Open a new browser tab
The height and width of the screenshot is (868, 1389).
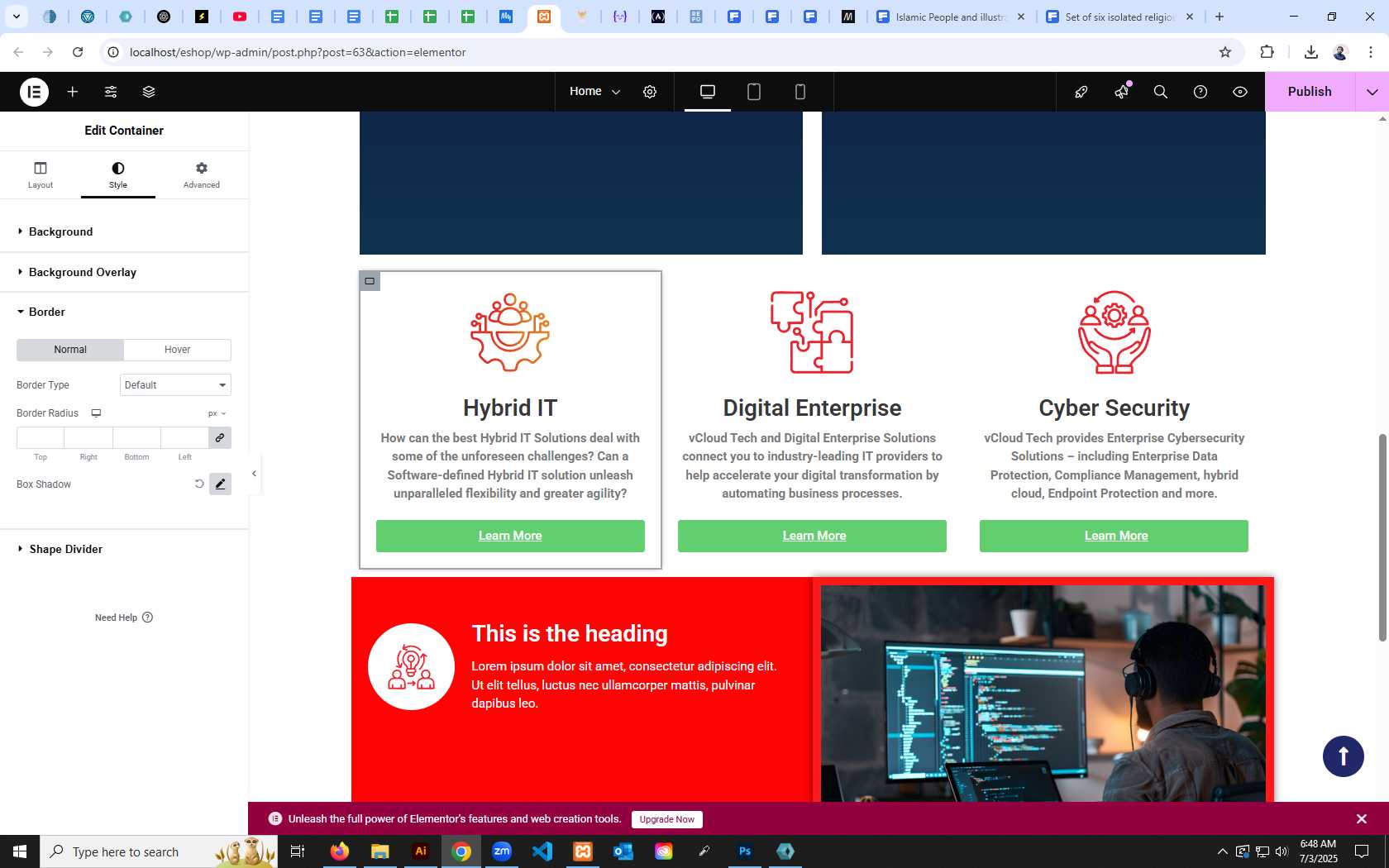[1220, 17]
